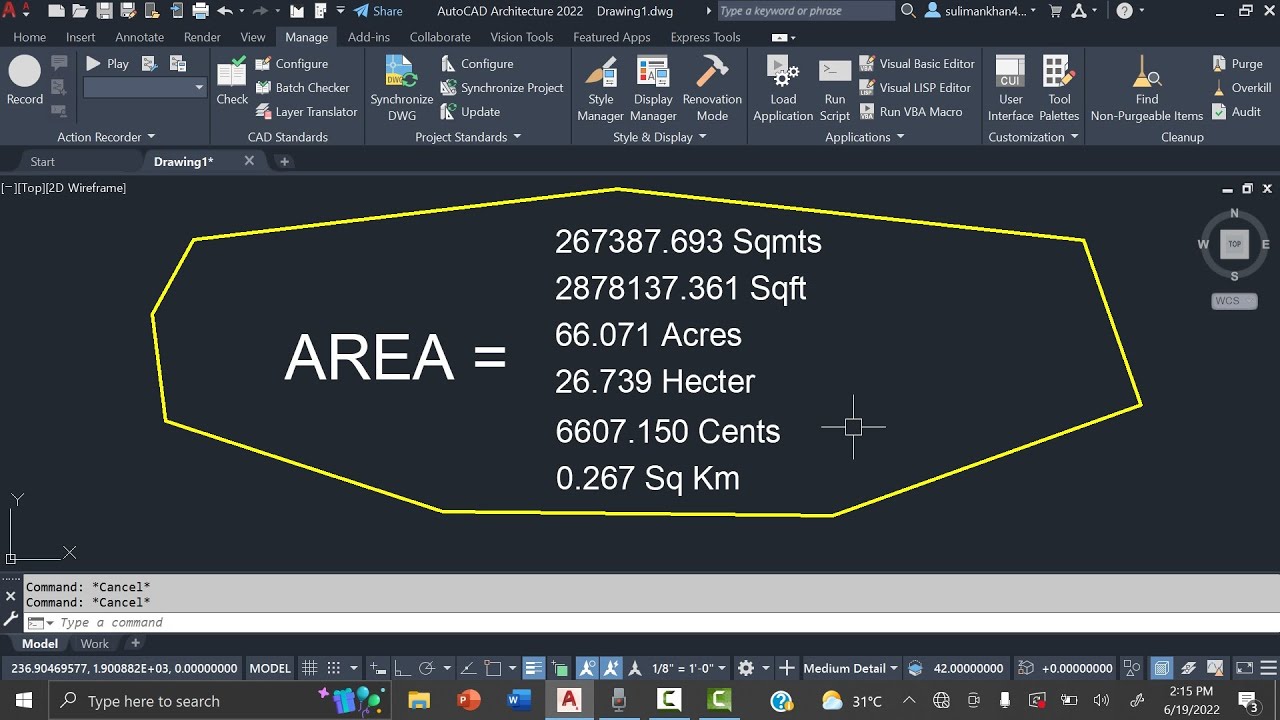Open Visual LISP Editor
This screenshot has height=720, width=1280.
914,88
